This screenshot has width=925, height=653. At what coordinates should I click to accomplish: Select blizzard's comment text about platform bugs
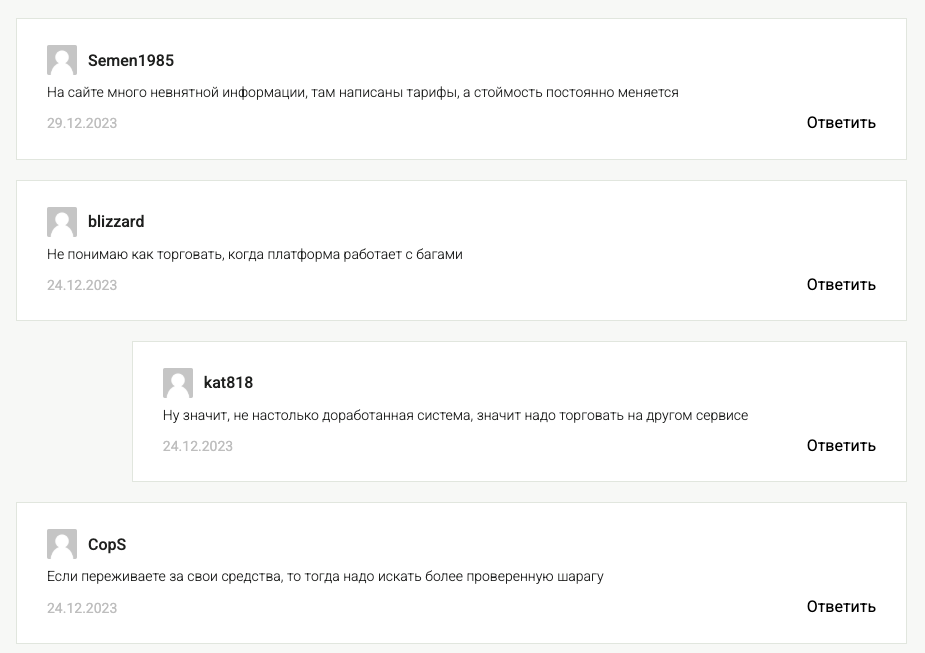tap(255, 254)
